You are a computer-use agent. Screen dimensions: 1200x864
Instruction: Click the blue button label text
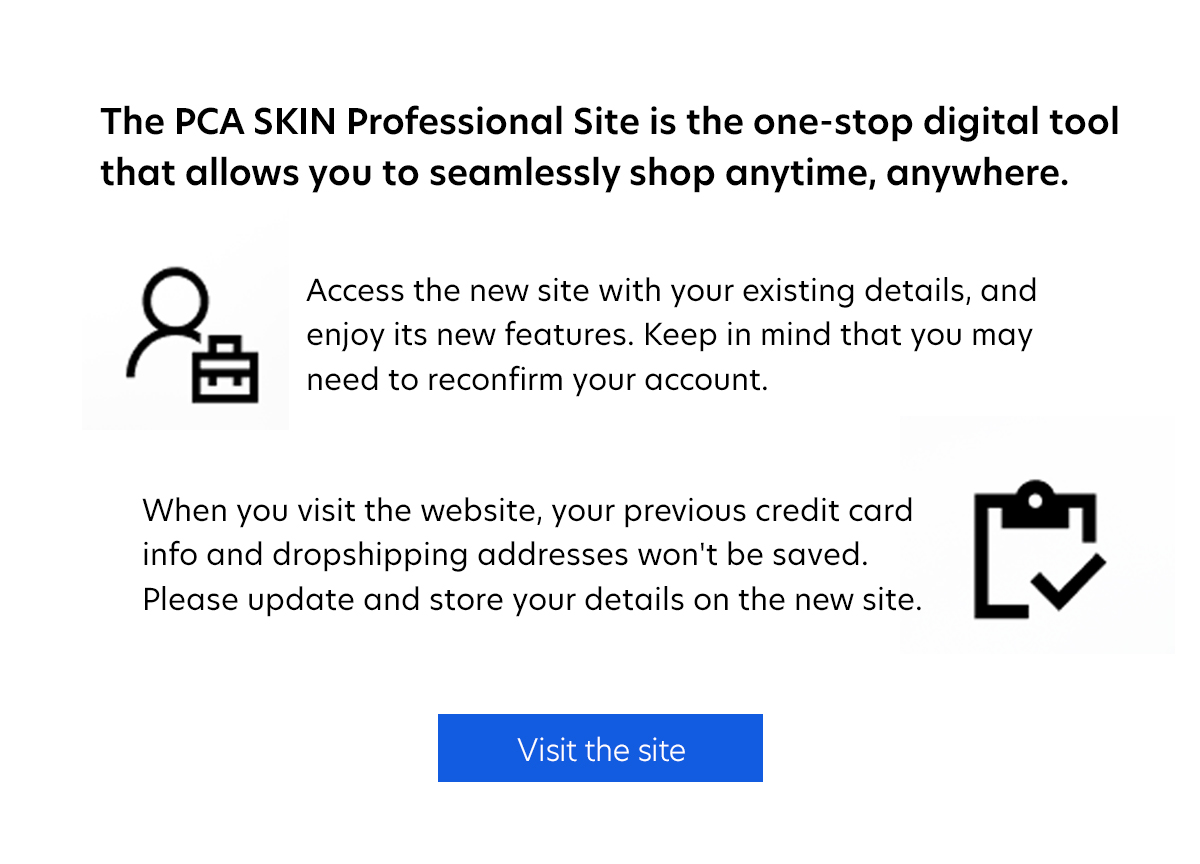tap(600, 749)
